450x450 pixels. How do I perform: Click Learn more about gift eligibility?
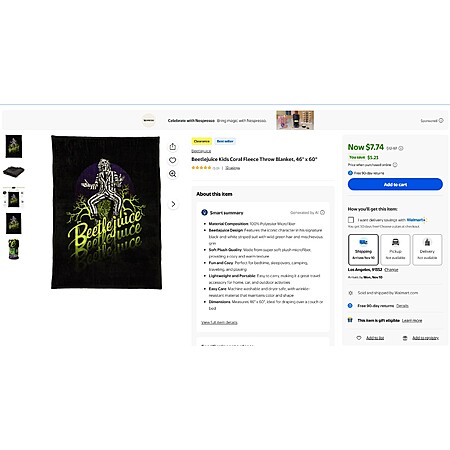click(x=412, y=320)
